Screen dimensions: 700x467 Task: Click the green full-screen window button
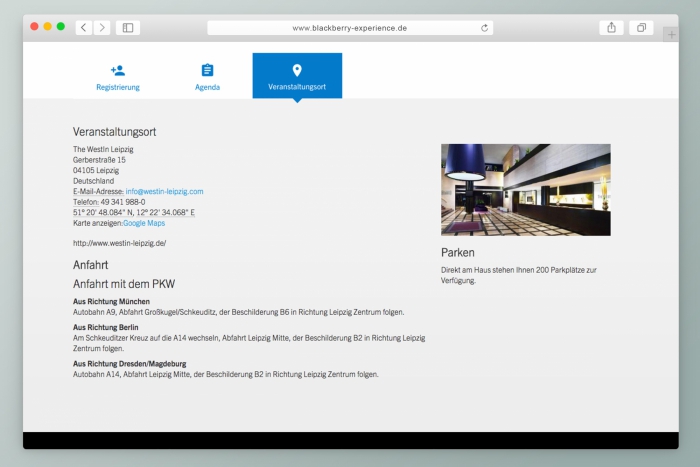pos(61,26)
